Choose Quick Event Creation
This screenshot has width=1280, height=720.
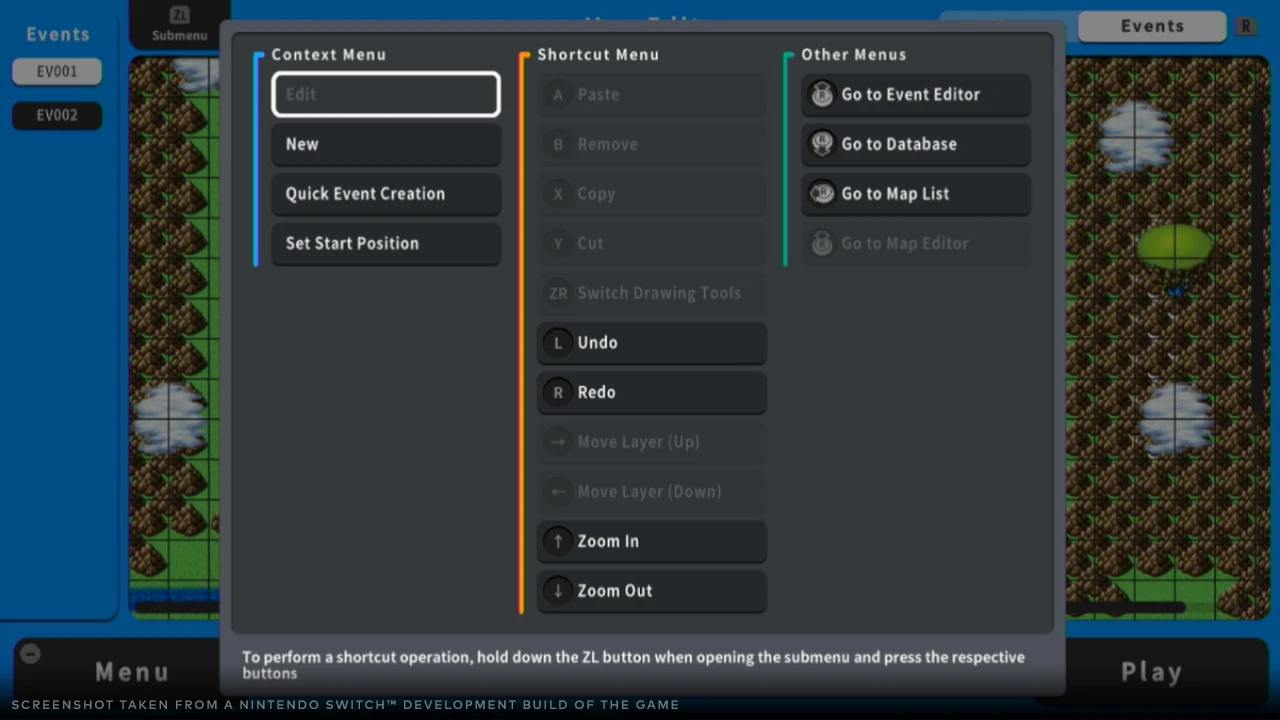(386, 194)
